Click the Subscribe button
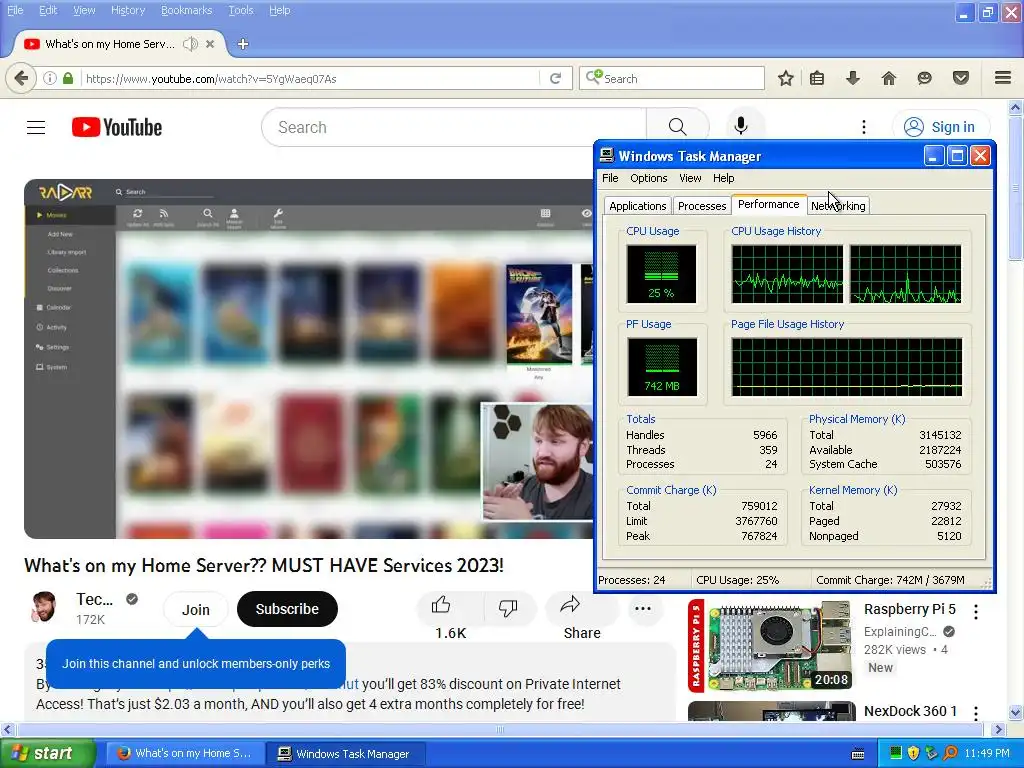 coord(287,609)
